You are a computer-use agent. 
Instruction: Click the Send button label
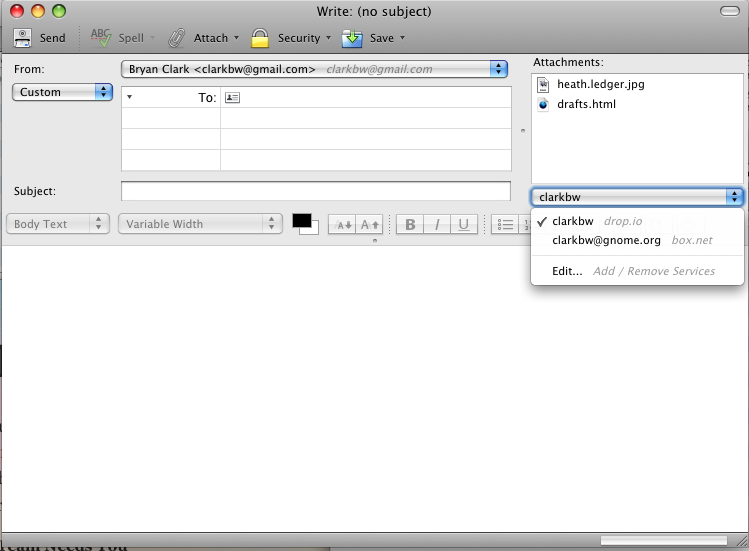(x=53, y=38)
